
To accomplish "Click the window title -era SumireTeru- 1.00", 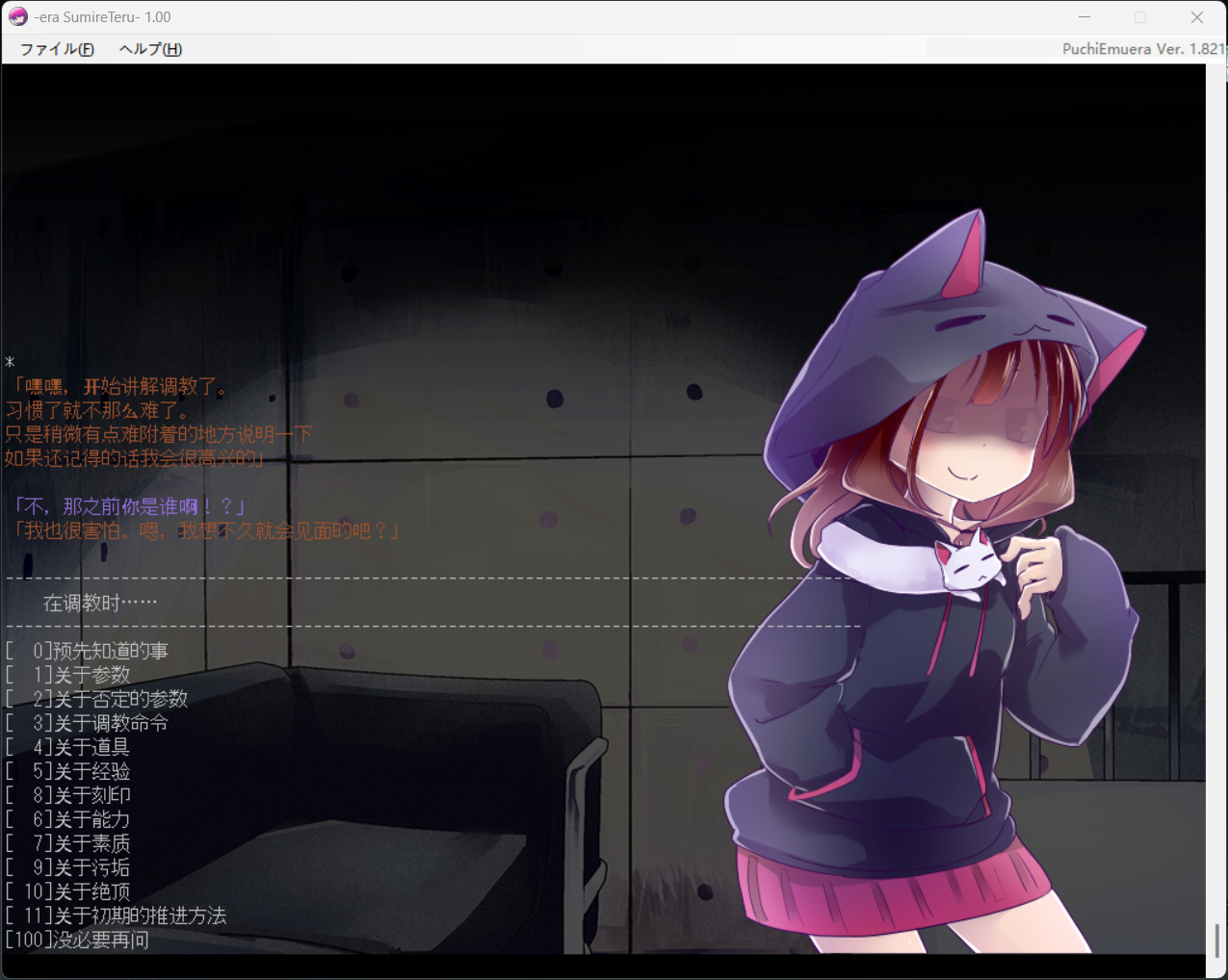I will [102, 17].
